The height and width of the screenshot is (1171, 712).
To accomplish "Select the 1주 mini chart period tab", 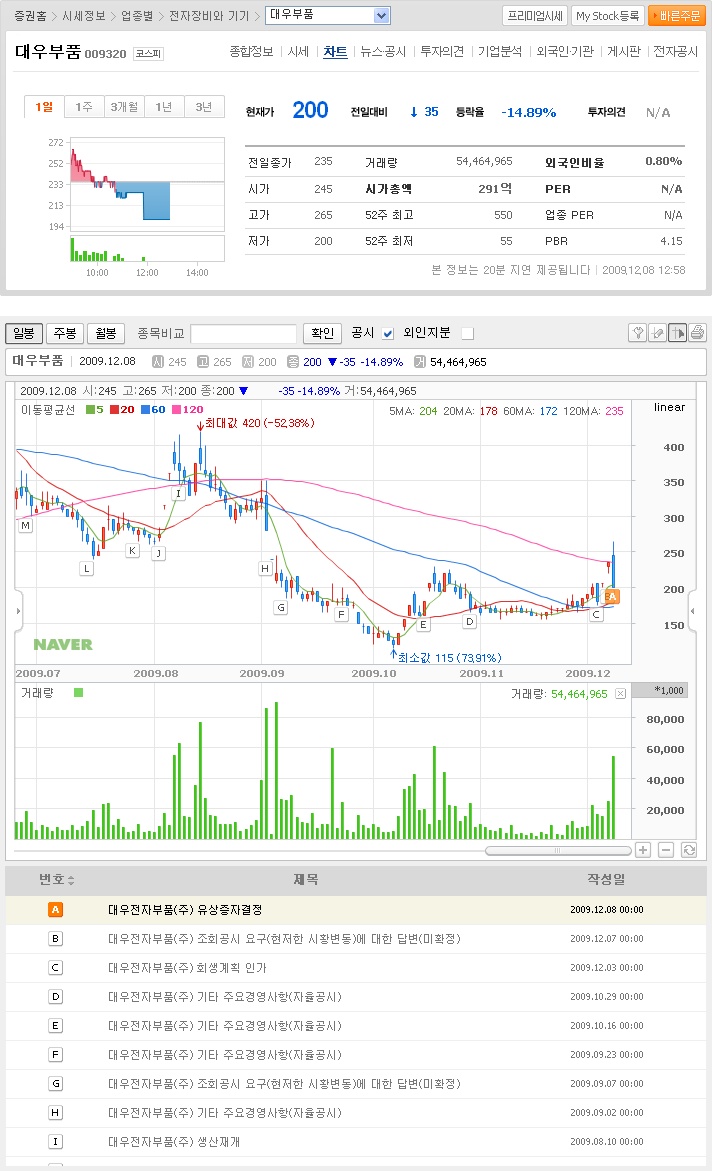I will tap(84, 107).
